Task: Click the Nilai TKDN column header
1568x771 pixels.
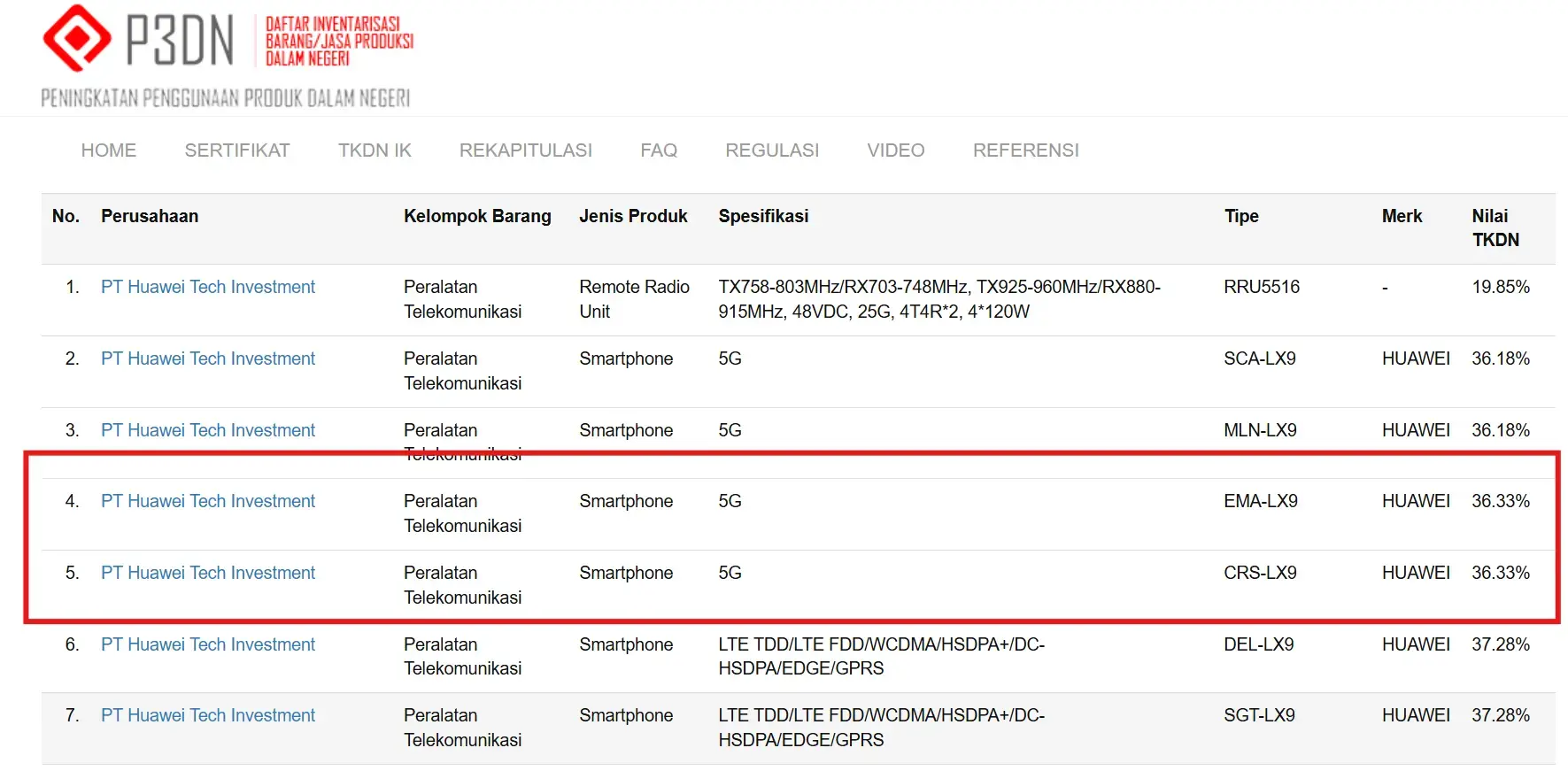Action: click(x=1495, y=227)
